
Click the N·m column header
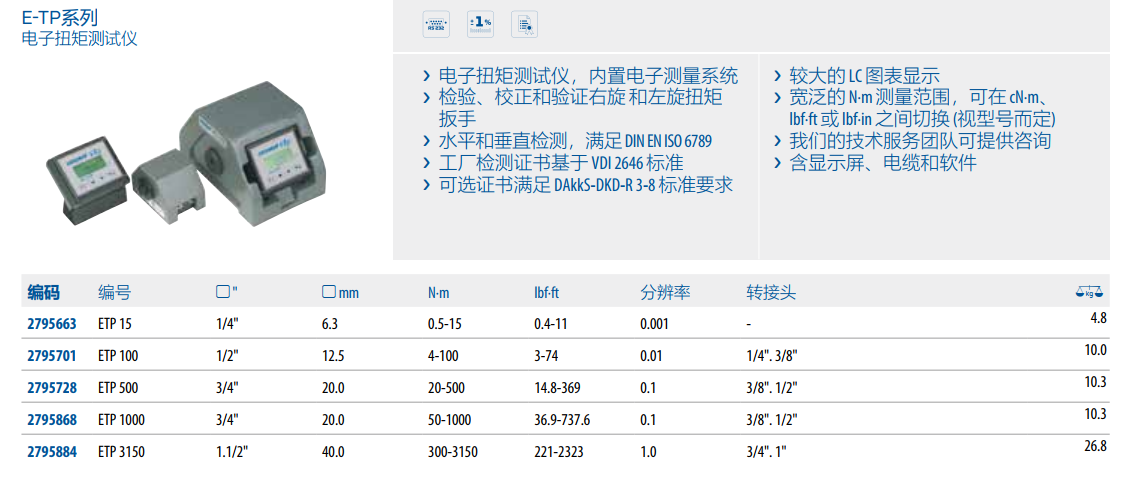tap(439, 293)
